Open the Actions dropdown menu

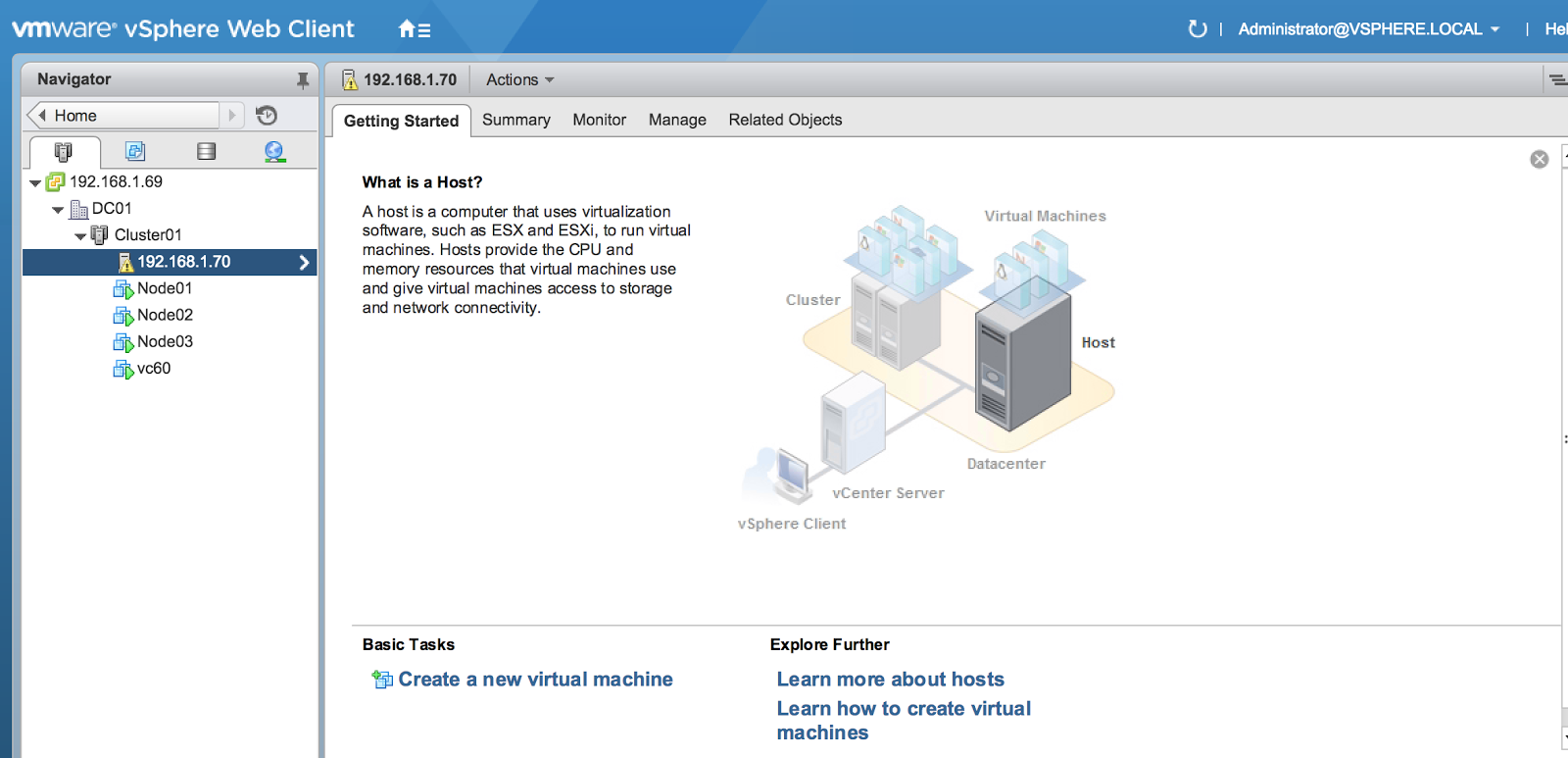click(x=520, y=80)
